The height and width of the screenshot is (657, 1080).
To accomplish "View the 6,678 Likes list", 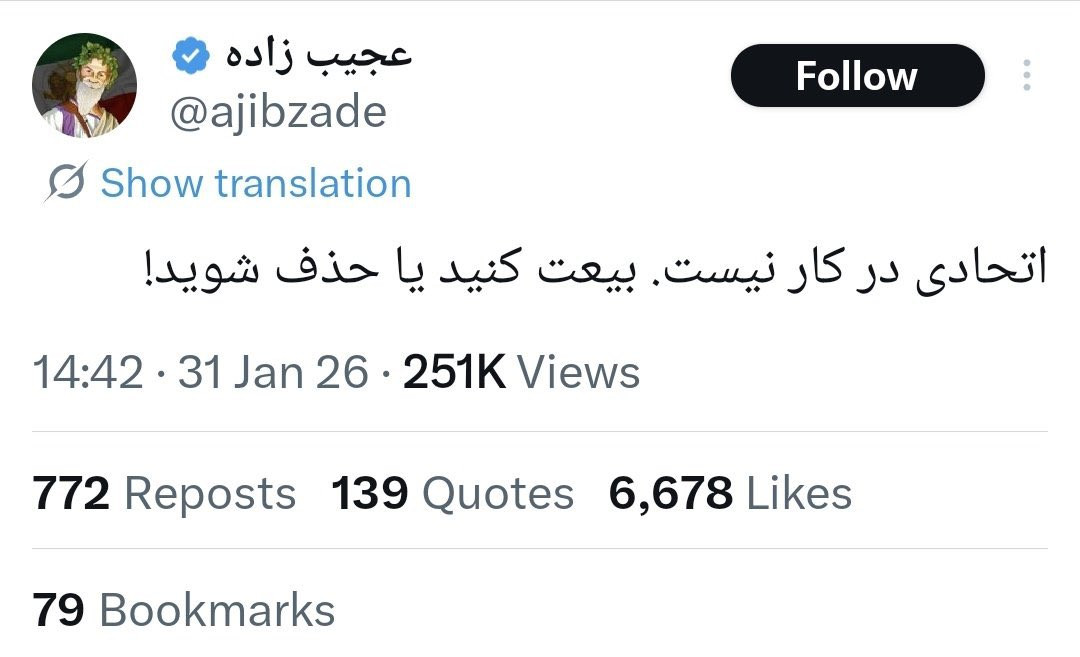I will click(x=730, y=494).
